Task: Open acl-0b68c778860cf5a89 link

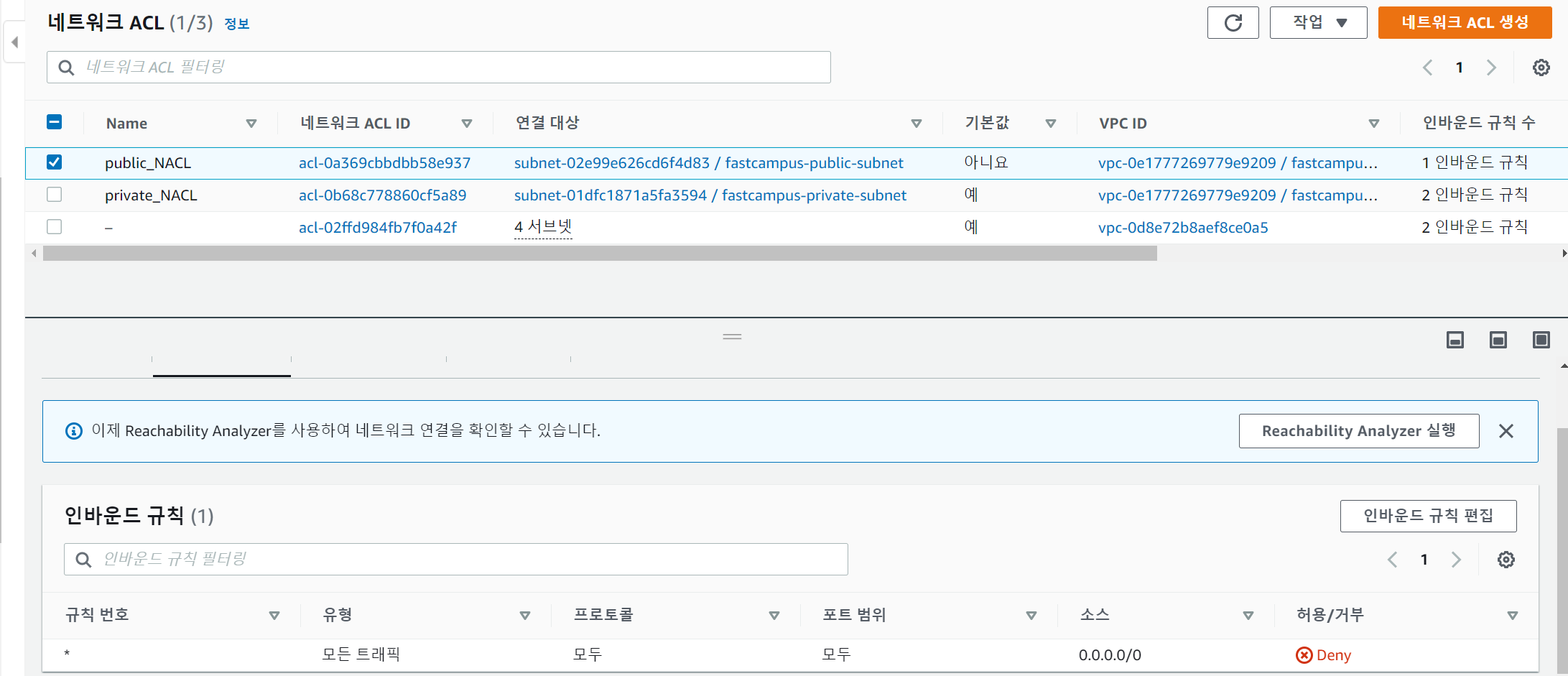Action: point(383,195)
